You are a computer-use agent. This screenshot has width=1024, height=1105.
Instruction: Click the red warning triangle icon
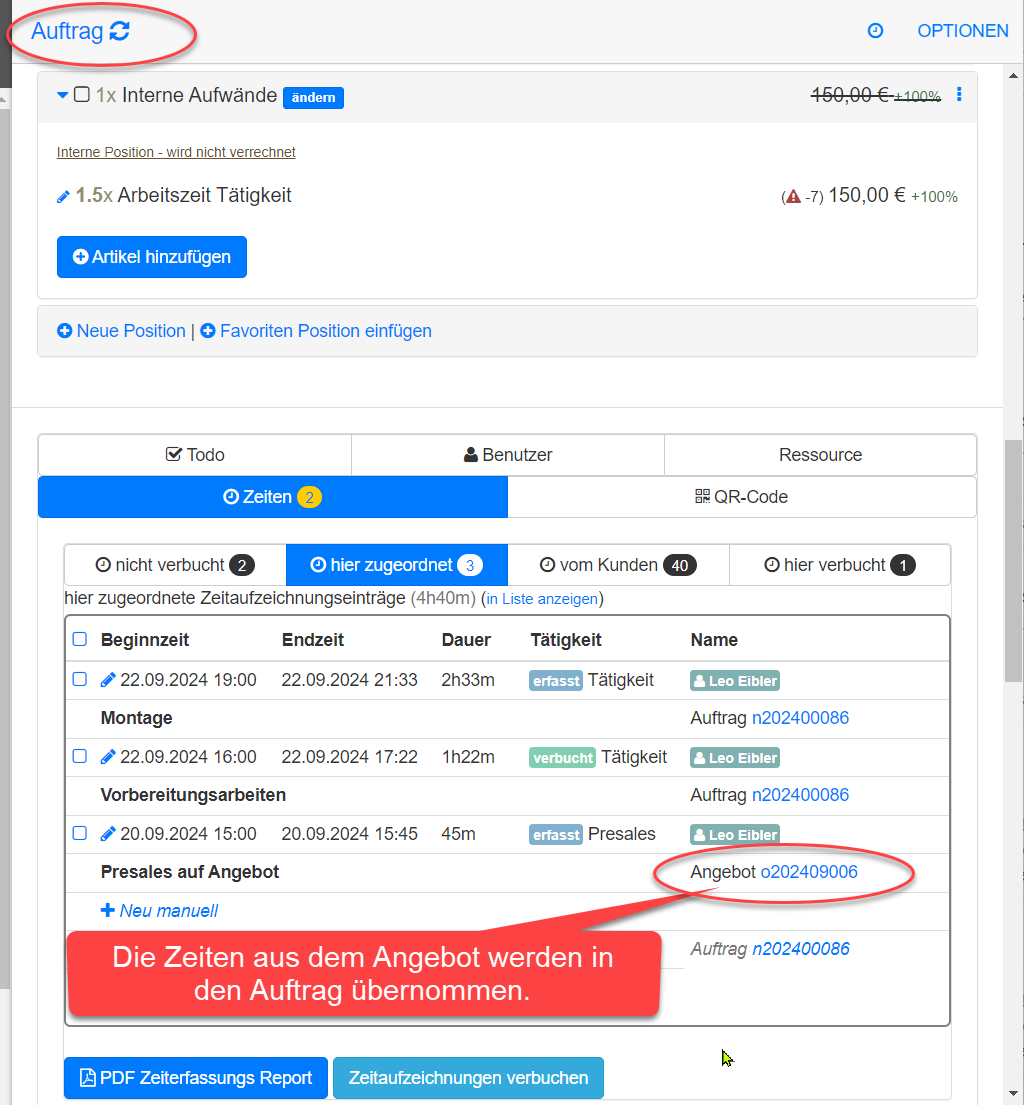(x=794, y=197)
